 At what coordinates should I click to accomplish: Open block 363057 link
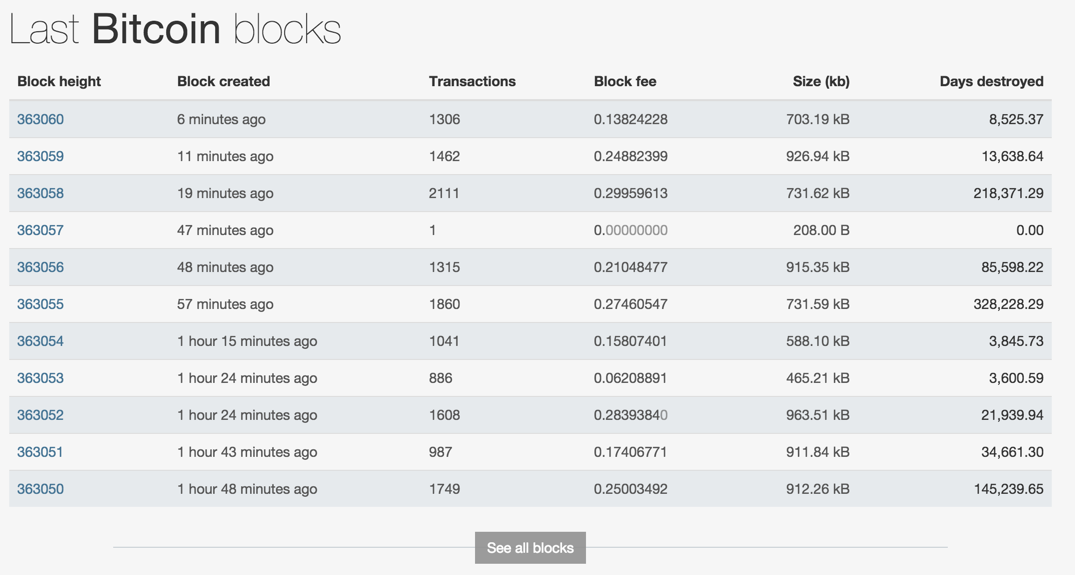40,230
